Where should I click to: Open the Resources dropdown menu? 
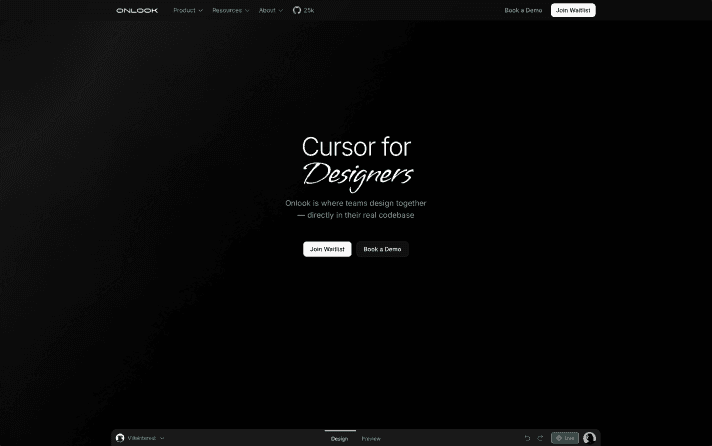[231, 10]
